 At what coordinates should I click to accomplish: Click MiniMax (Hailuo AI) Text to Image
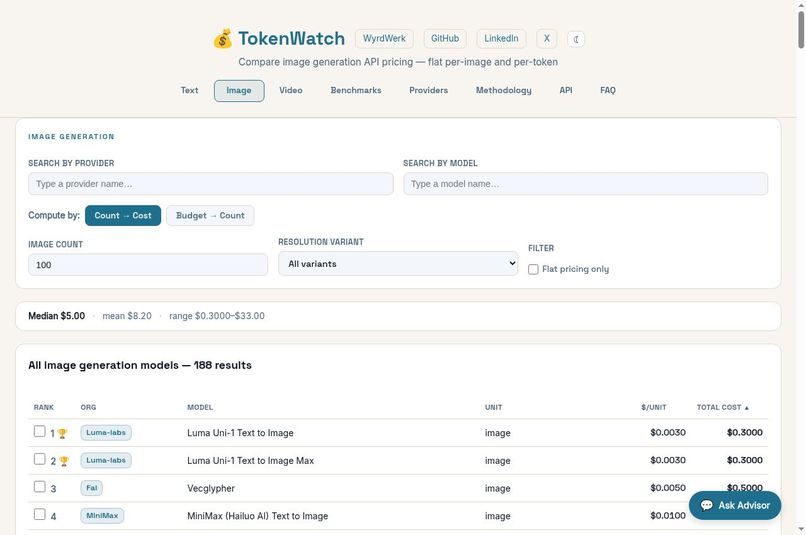258,516
